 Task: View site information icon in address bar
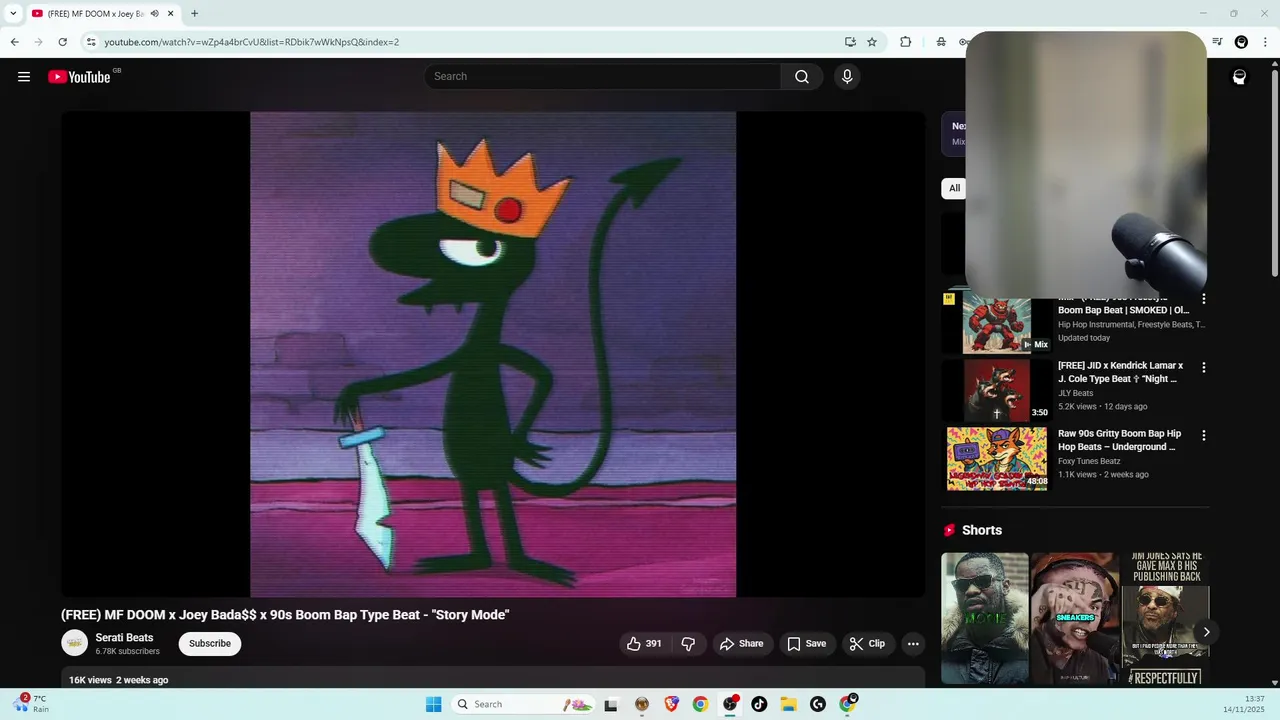(x=91, y=42)
